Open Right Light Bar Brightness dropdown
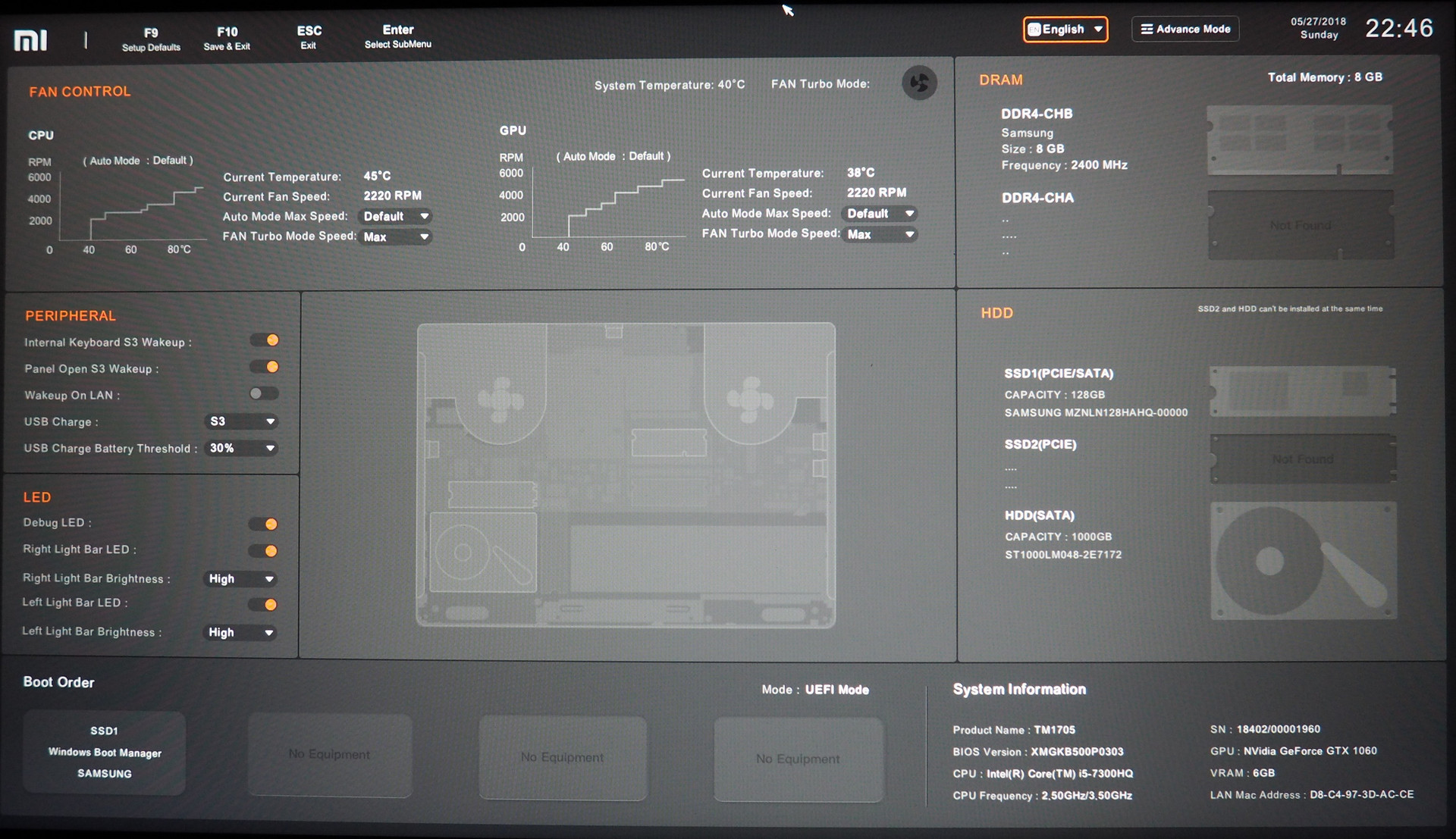Image resolution: width=1456 pixels, height=839 pixels. (x=240, y=579)
